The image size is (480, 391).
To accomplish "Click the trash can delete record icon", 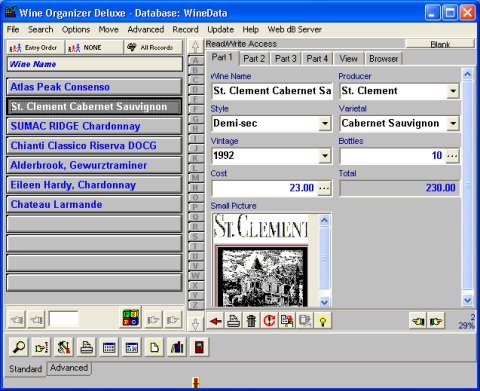I will click(251, 321).
